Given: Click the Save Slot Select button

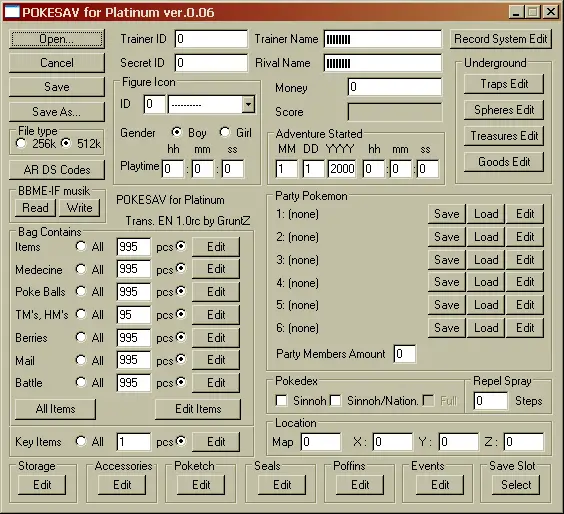Looking at the screenshot, I should 516,485.
